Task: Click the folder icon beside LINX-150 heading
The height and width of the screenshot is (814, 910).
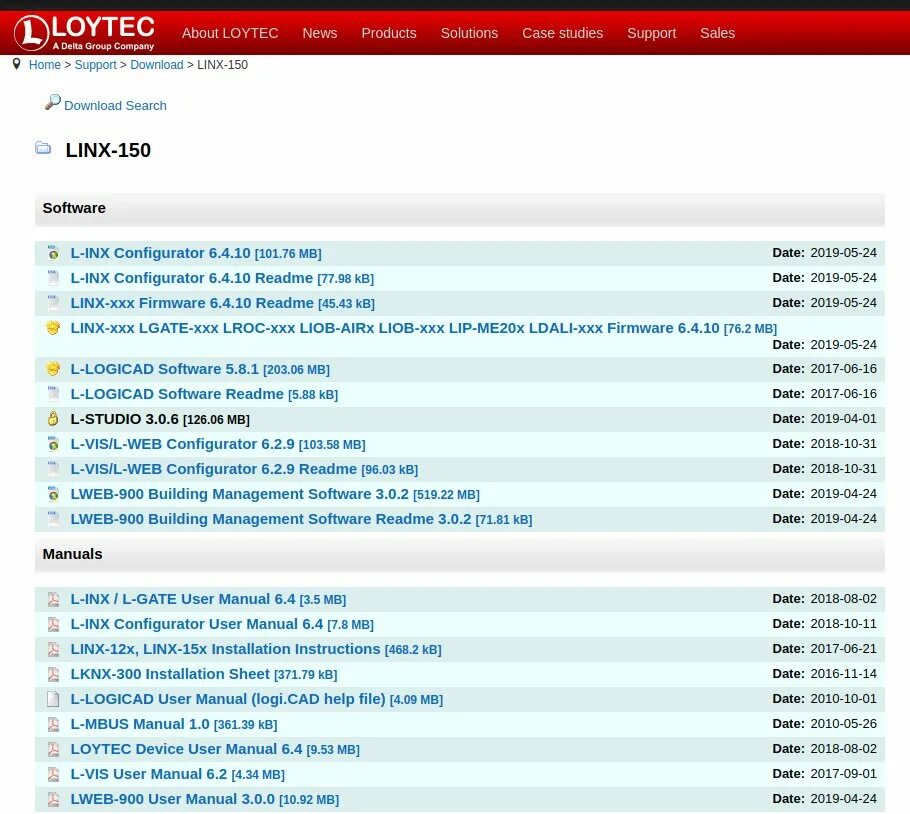Action: point(43,147)
